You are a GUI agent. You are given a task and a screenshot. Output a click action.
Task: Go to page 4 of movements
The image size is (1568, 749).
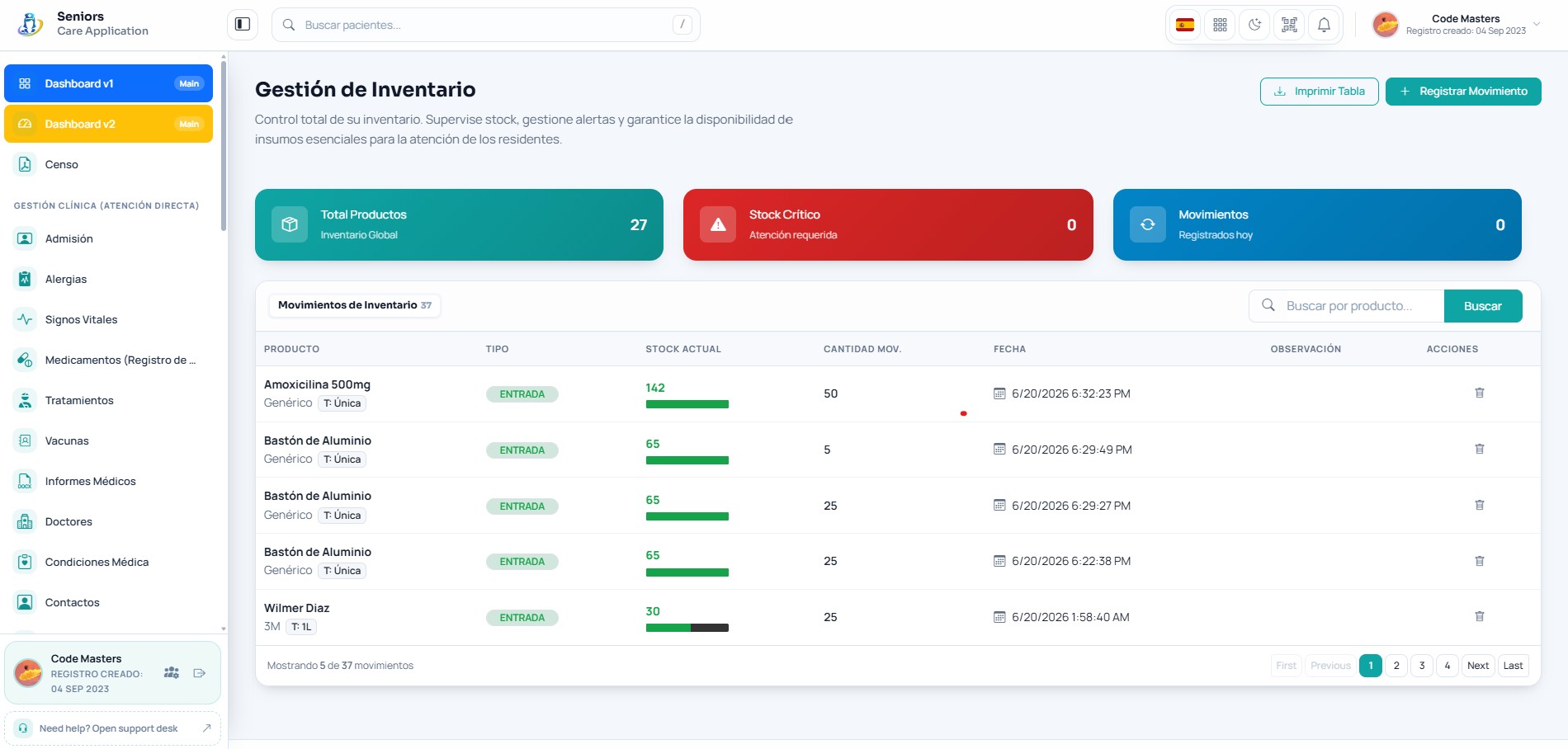pos(1448,666)
